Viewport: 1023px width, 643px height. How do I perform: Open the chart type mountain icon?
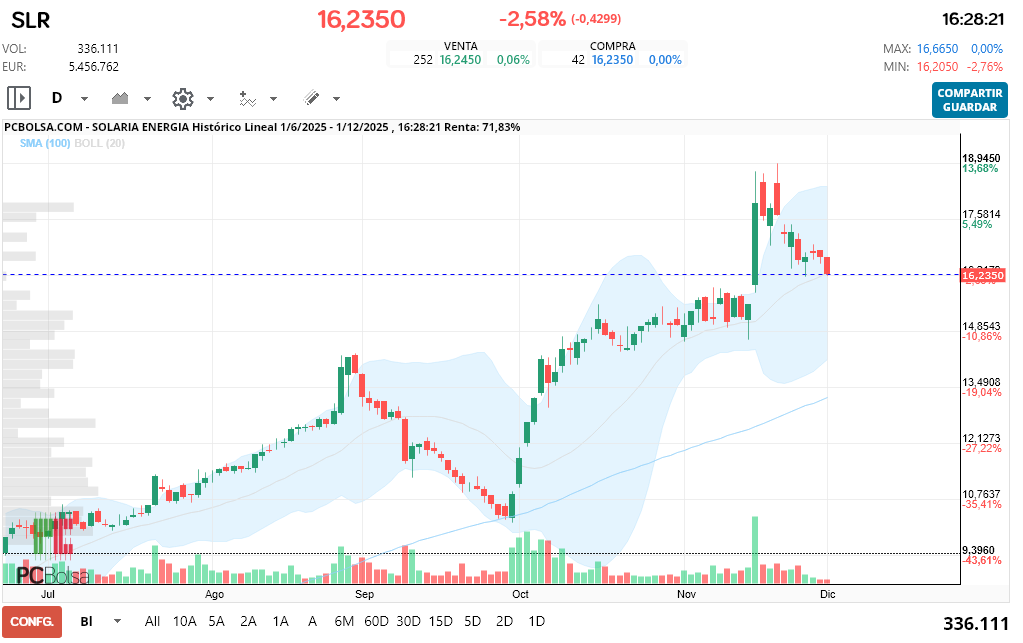[x=121, y=98]
